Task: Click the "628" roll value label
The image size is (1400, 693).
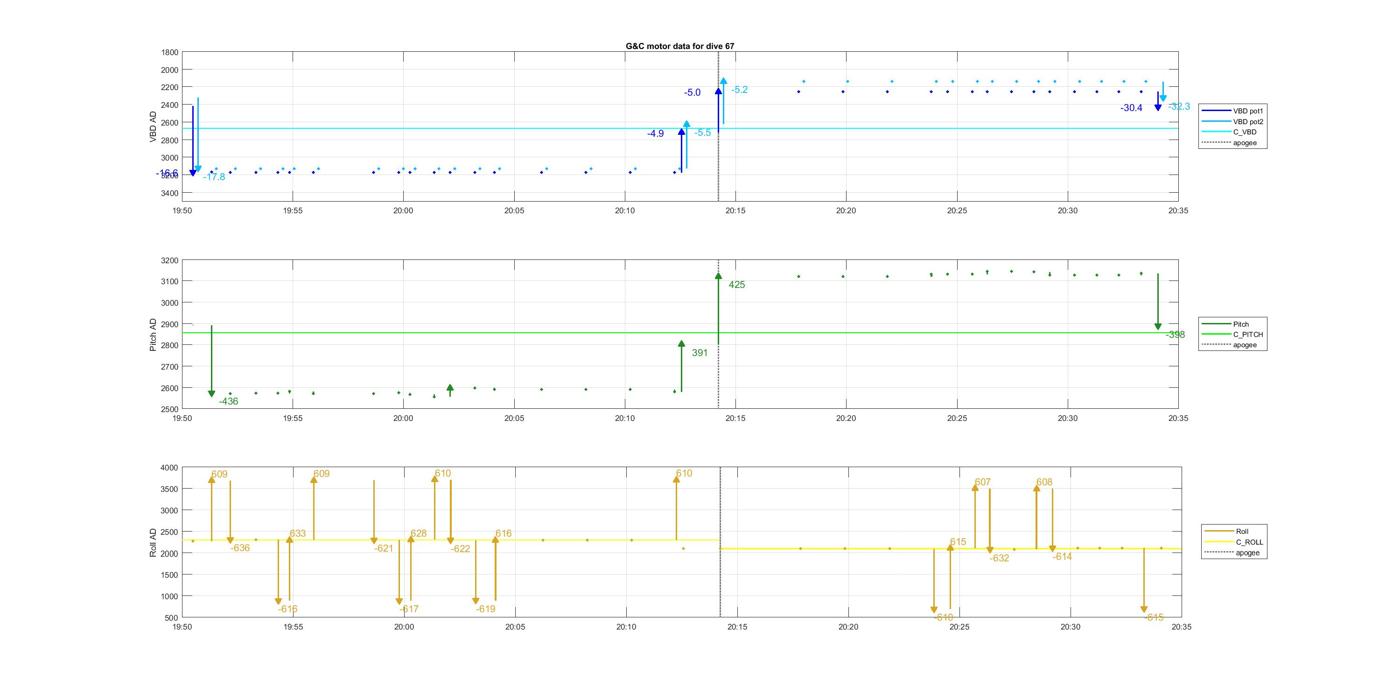Action: 419,534
